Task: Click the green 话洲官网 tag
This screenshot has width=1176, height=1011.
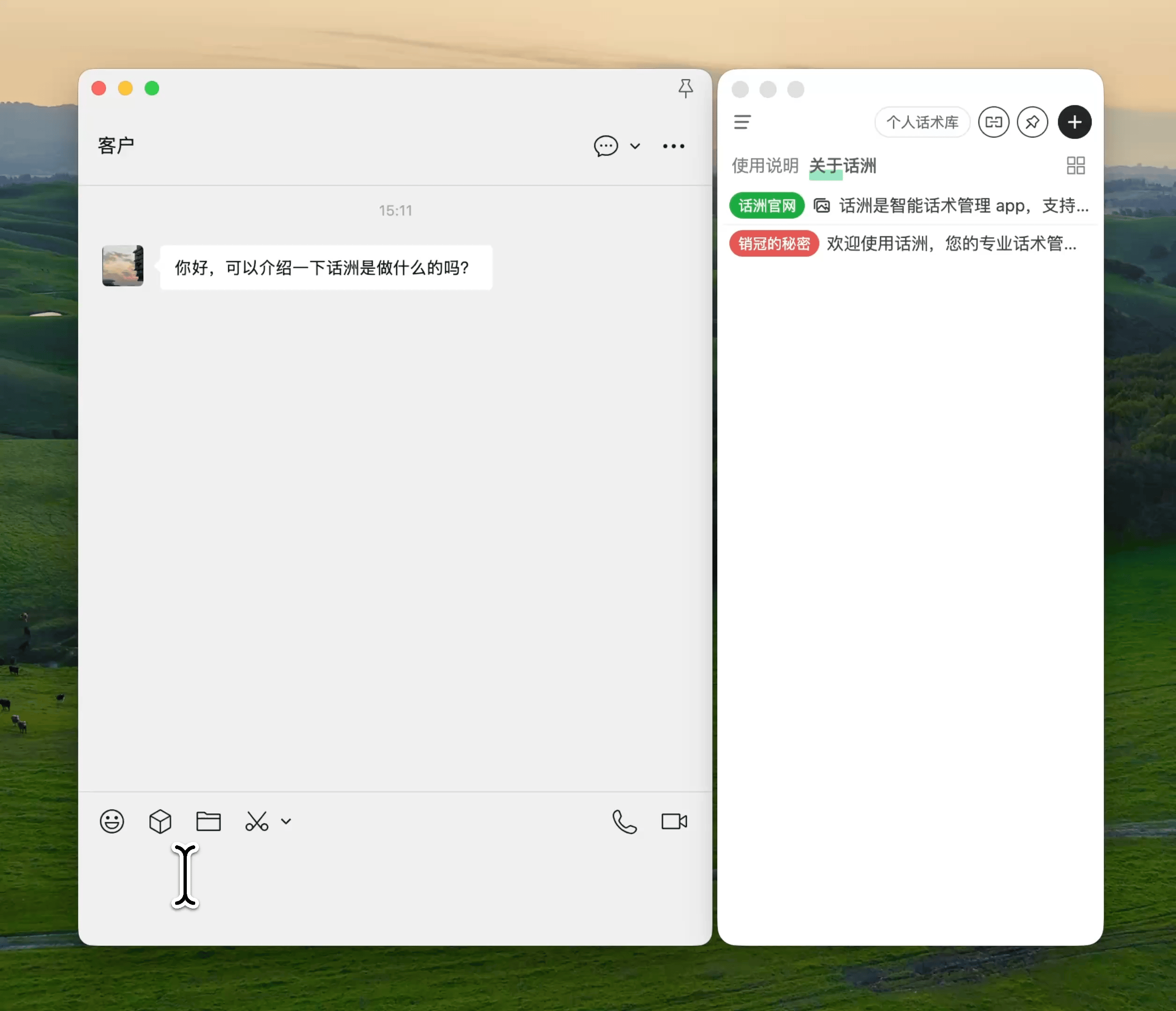Action: click(767, 205)
